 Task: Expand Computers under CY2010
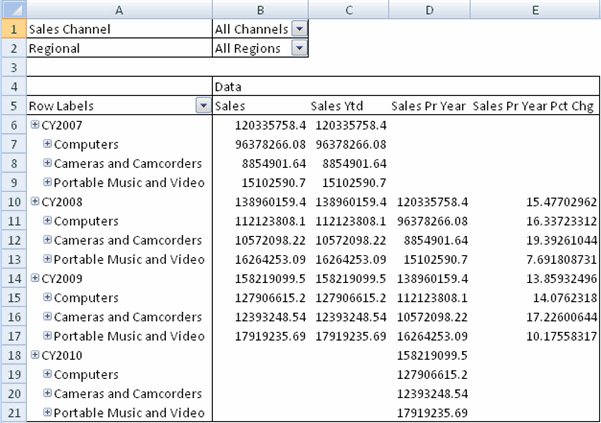[x=47, y=374]
